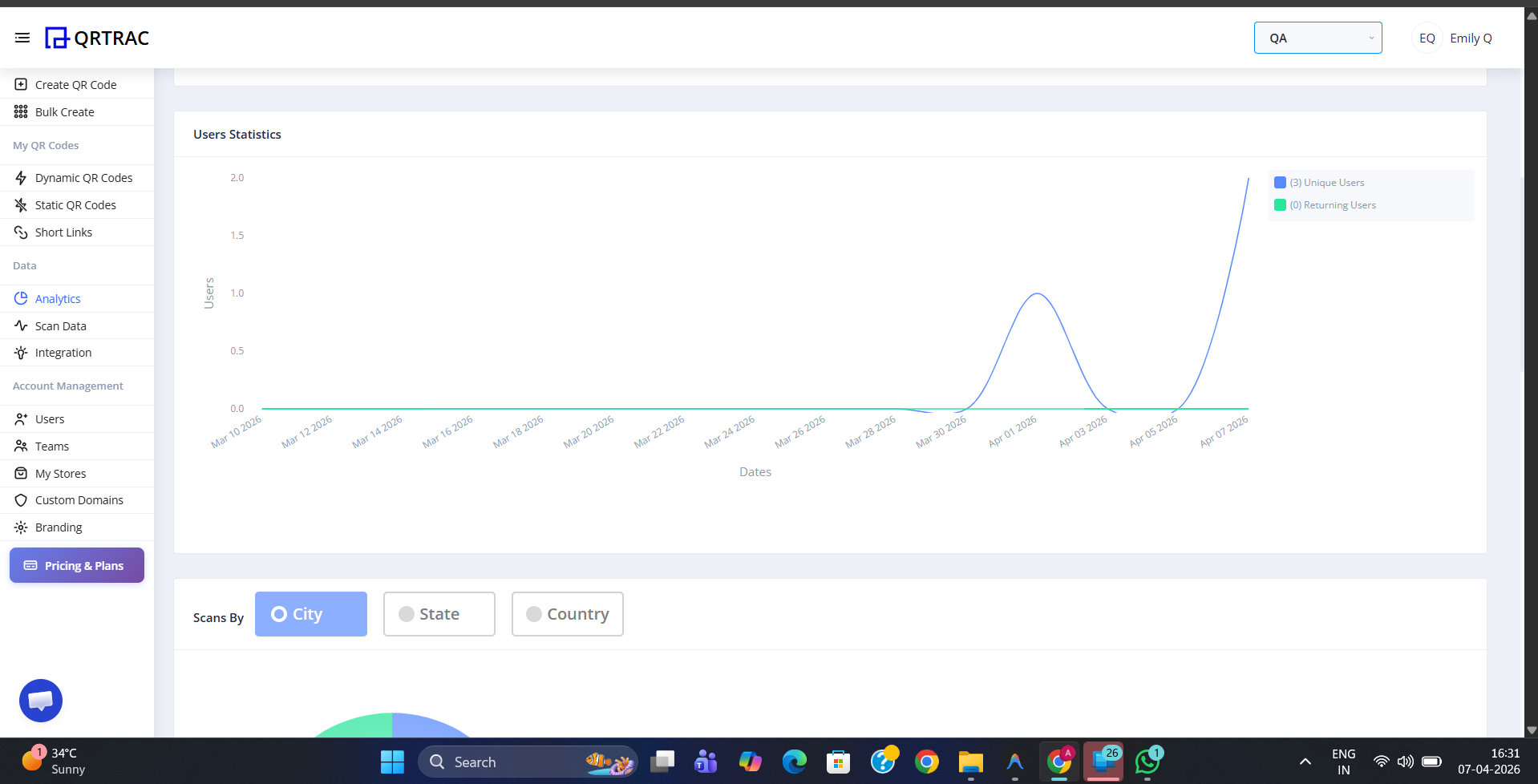This screenshot has width=1538, height=784.
Task: Open the chat support widget
Action: 40,700
